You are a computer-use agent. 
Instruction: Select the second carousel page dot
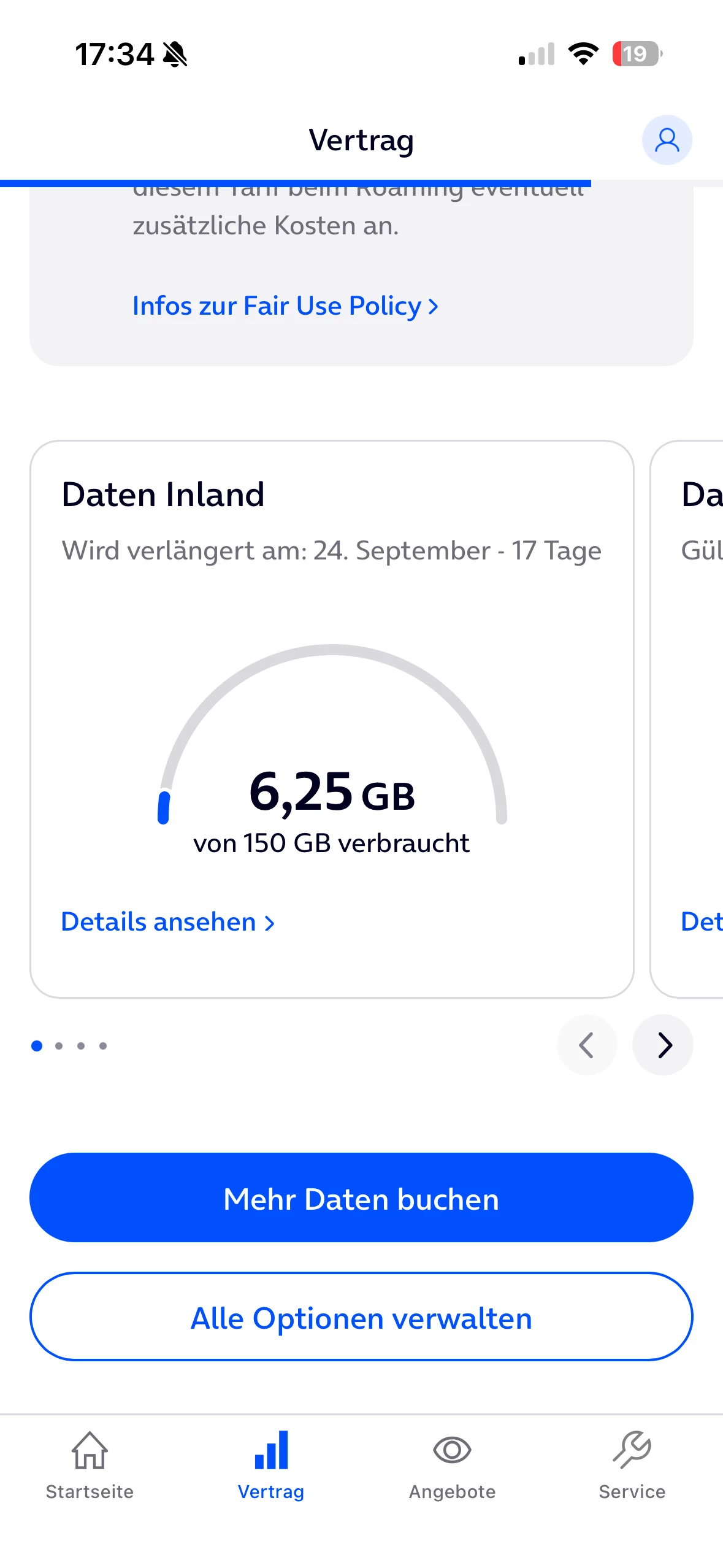coord(59,1046)
